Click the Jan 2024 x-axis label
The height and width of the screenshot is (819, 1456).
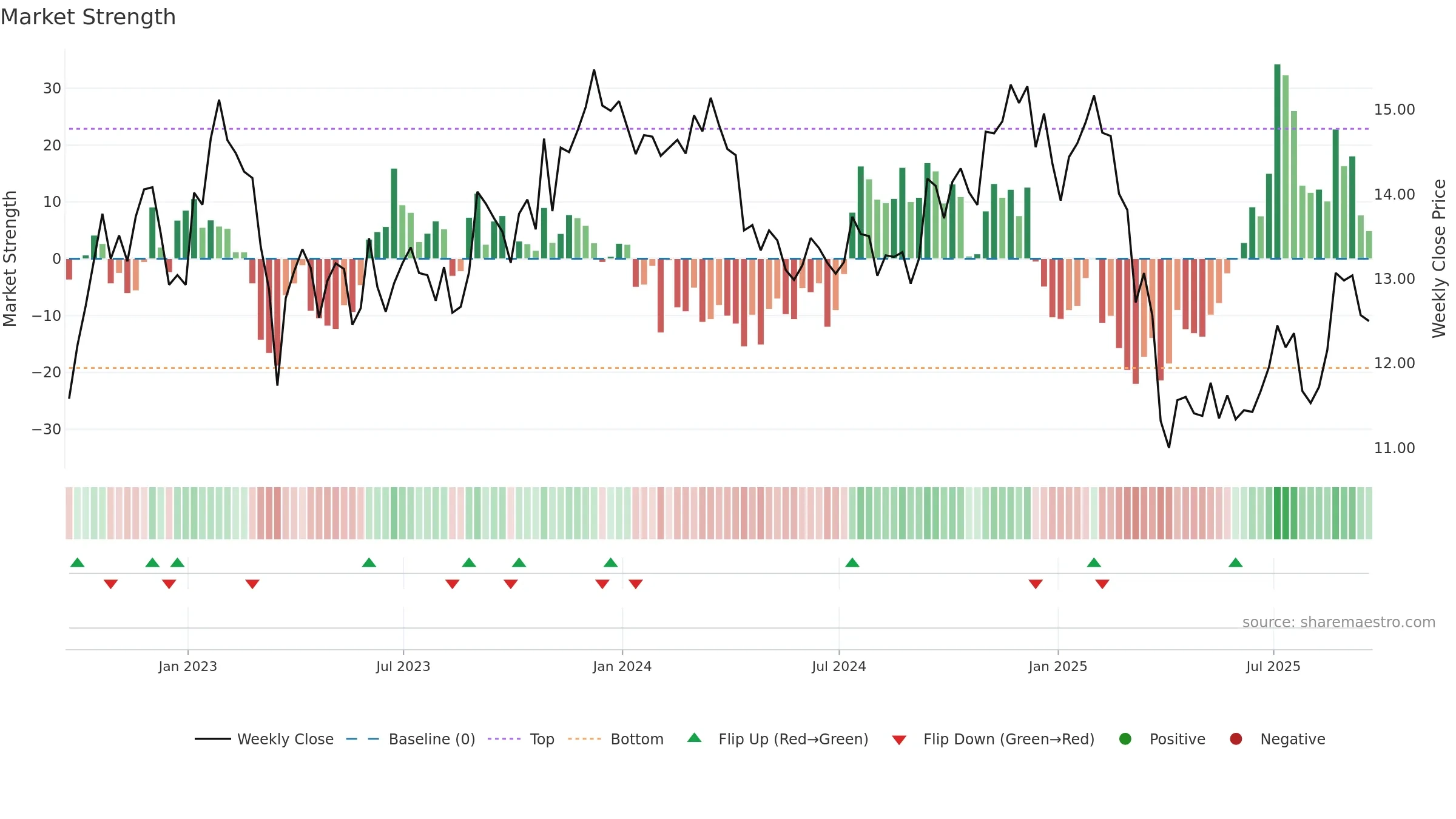click(x=622, y=666)
